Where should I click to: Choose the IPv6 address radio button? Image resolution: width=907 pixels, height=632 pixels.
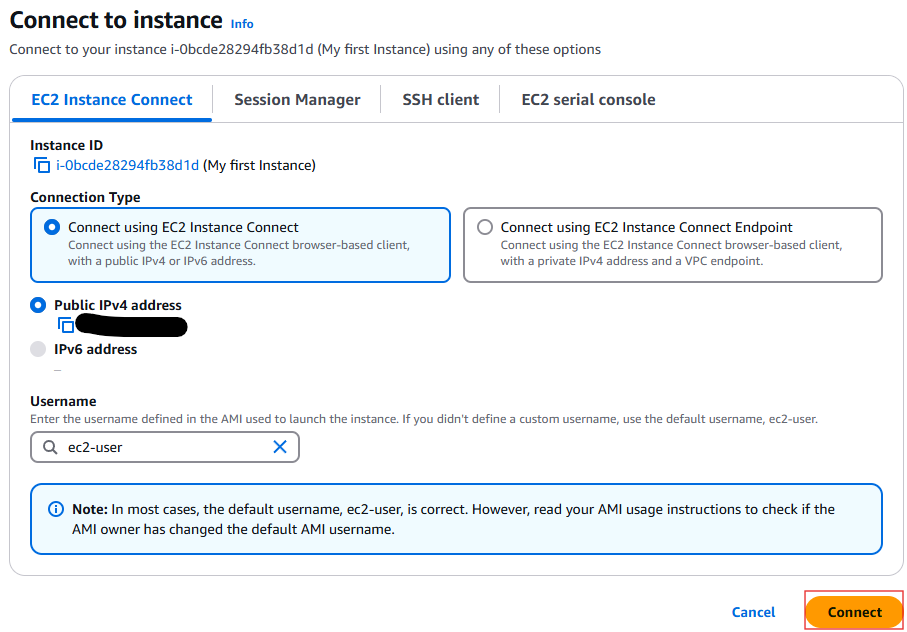[38, 349]
